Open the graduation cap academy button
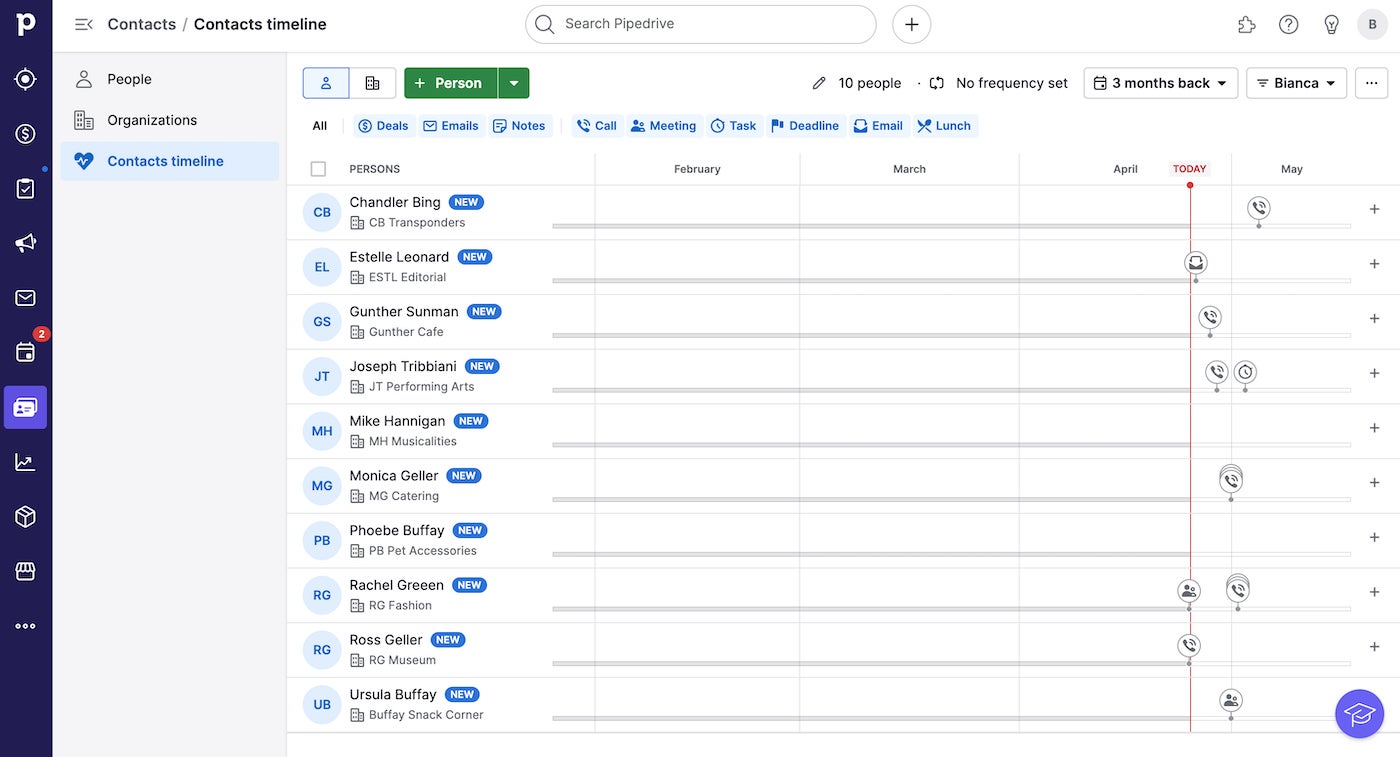The width and height of the screenshot is (1400, 757). (x=1359, y=714)
